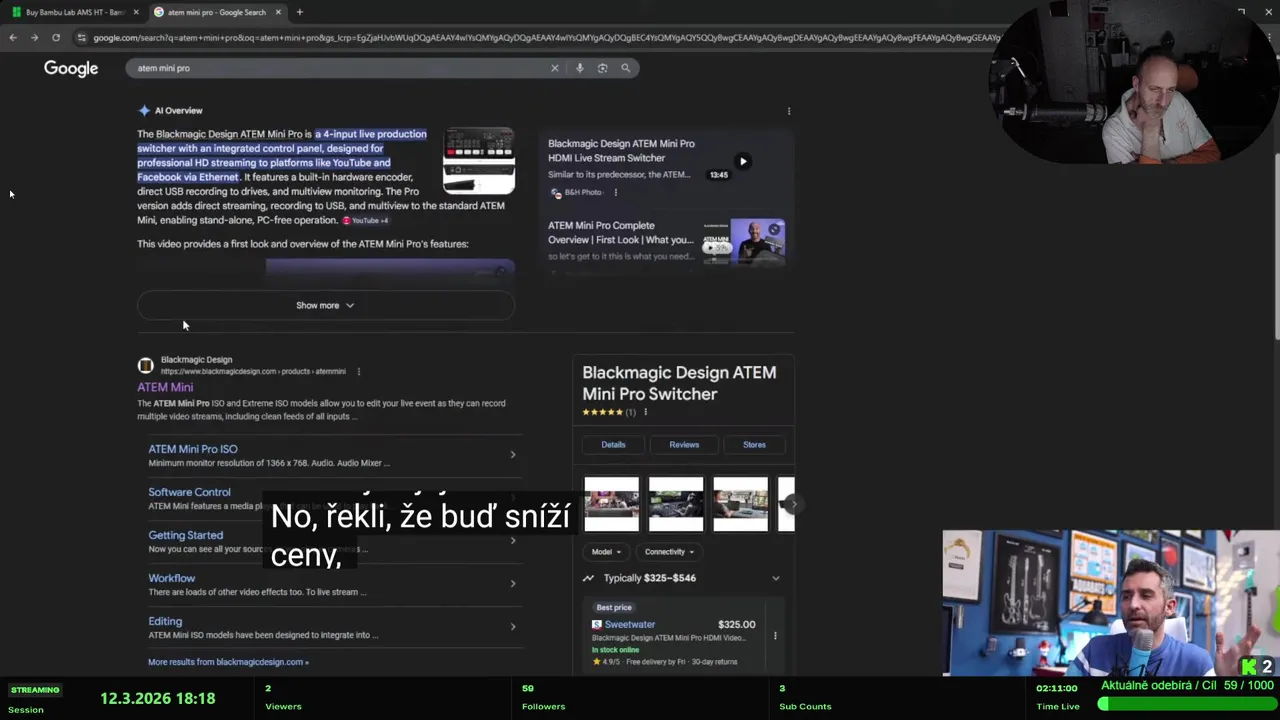Open search by image camera icon
The image size is (1280, 720).
pyautogui.click(x=602, y=68)
